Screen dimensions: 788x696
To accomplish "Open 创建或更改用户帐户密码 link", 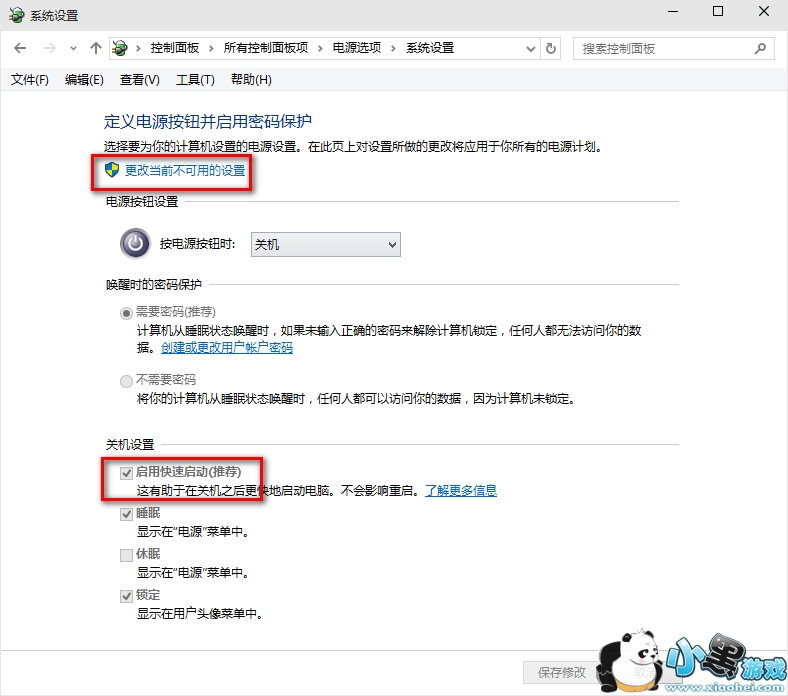I will pyautogui.click(x=227, y=348).
